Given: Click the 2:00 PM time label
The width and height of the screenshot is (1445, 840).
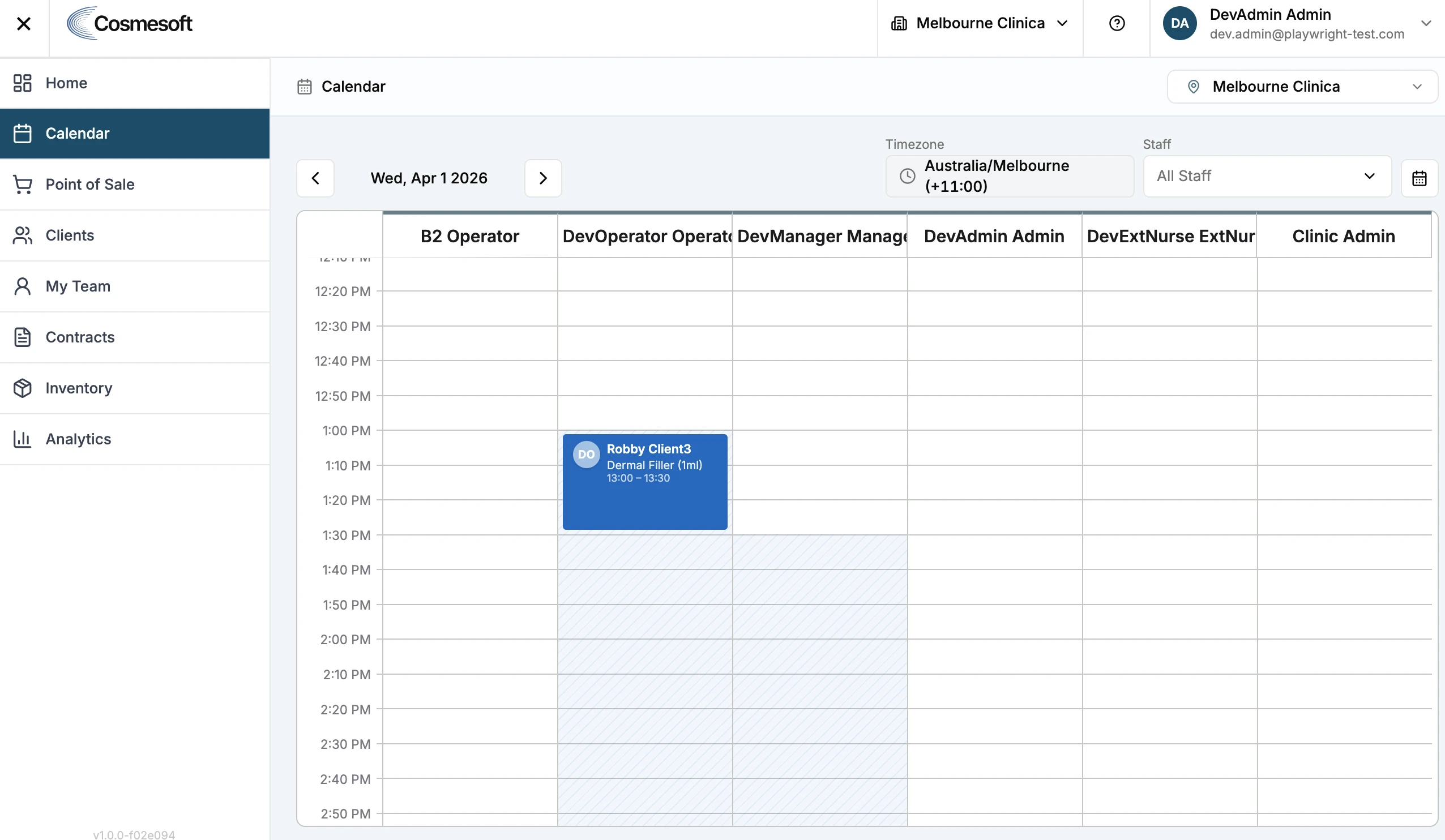Looking at the screenshot, I should (x=345, y=639).
